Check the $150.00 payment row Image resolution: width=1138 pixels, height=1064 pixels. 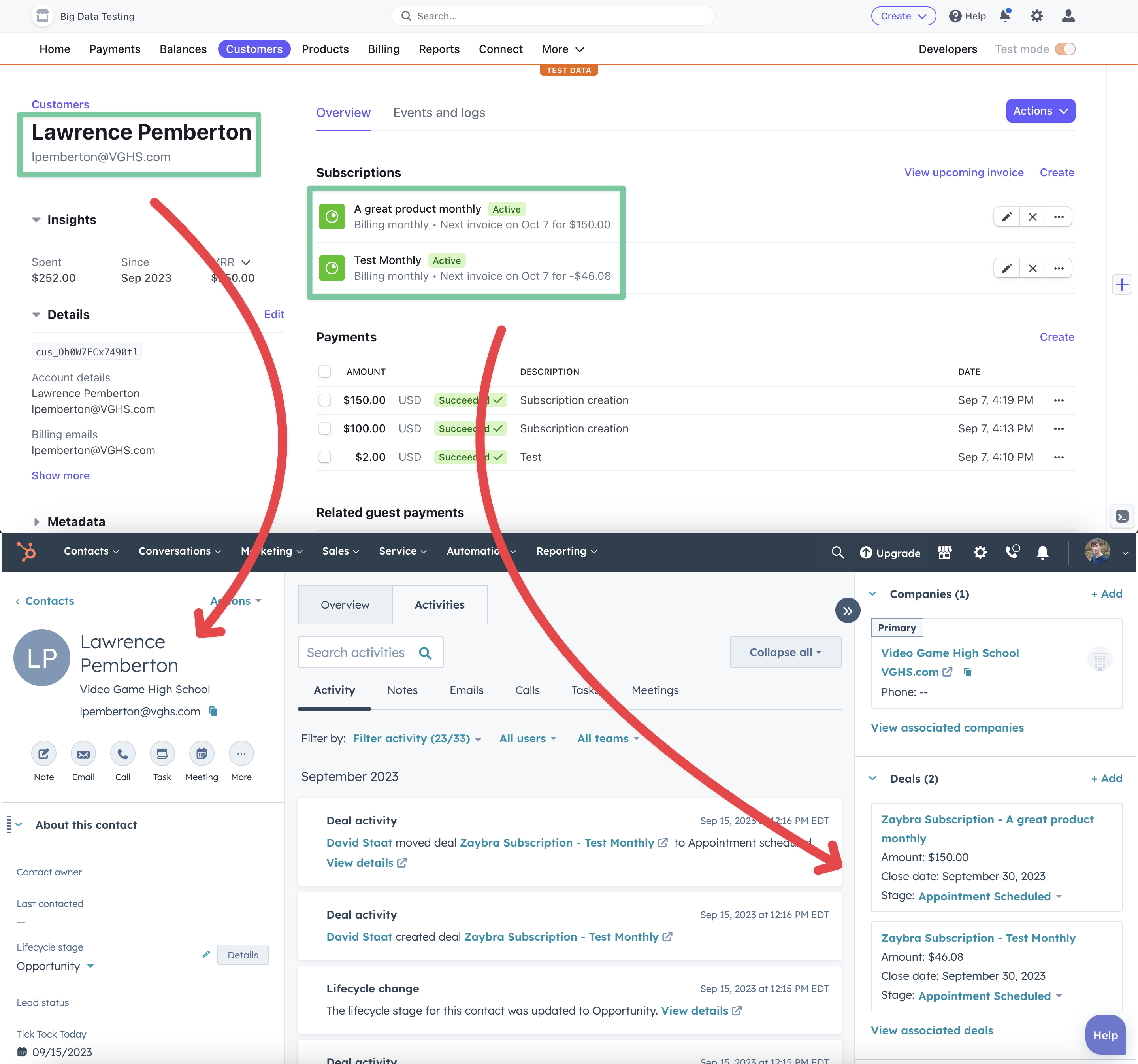pyautogui.click(x=324, y=400)
